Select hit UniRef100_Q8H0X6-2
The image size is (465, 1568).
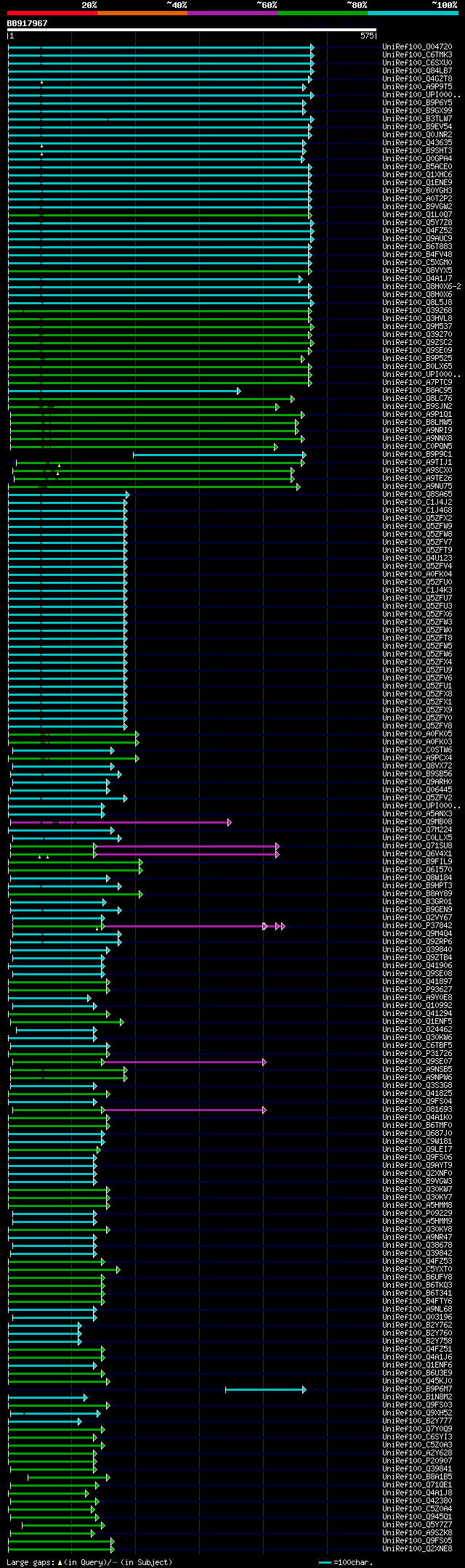[421, 286]
